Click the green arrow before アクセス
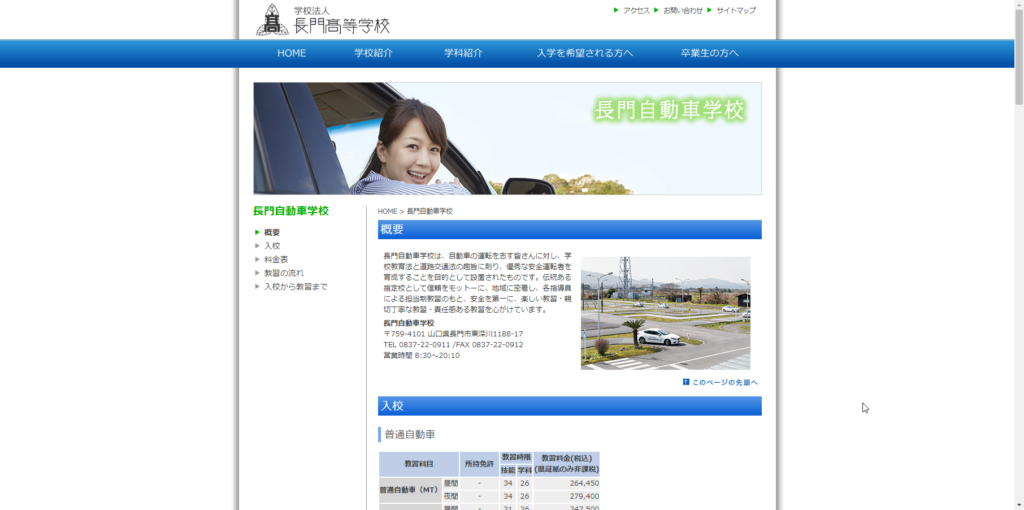 click(x=616, y=10)
